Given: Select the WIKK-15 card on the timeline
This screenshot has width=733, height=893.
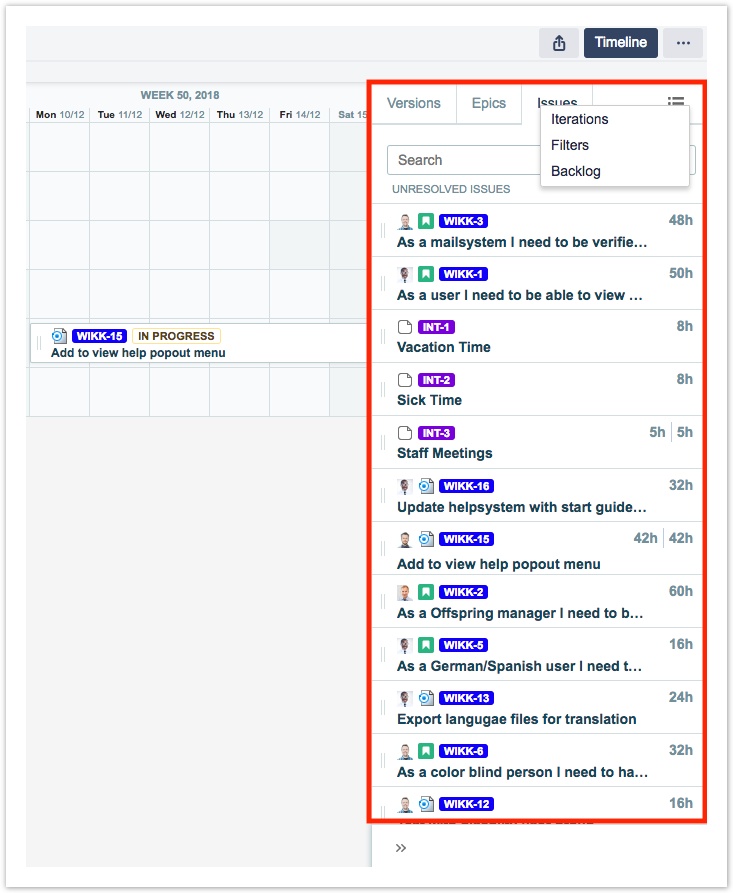Looking at the screenshot, I should (200, 343).
